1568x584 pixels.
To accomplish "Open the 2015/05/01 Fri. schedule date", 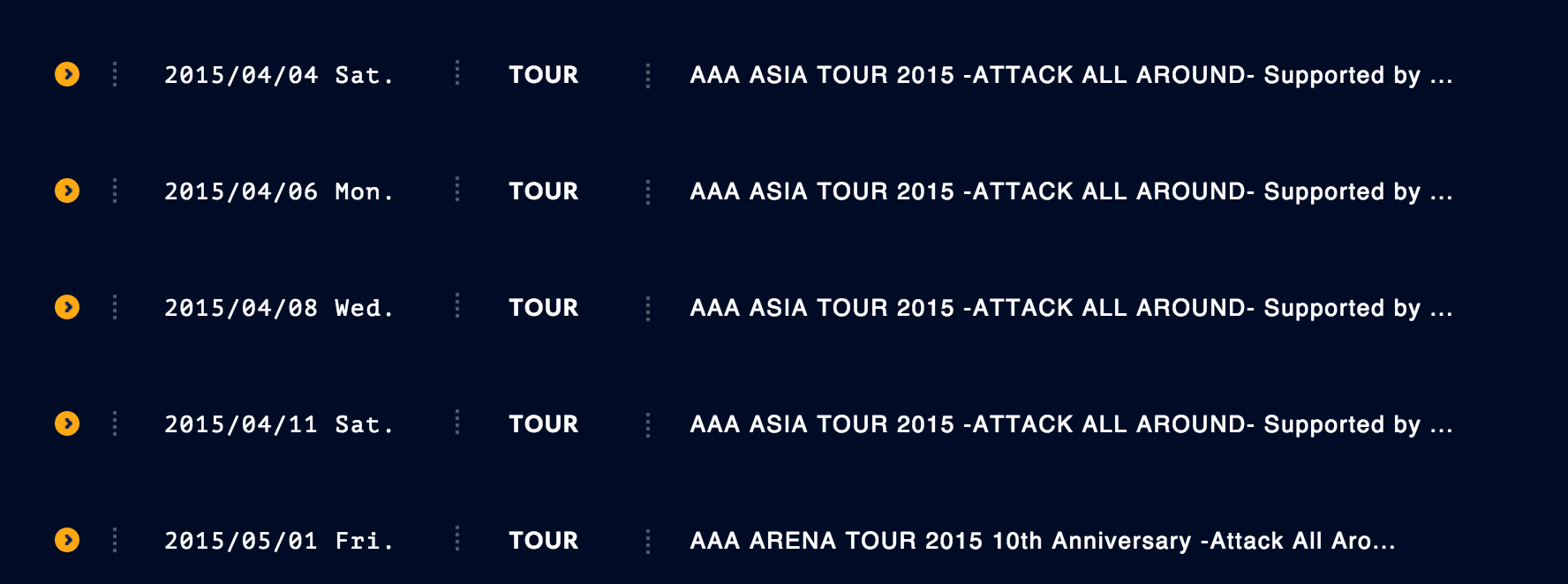I will pyautogui.click(x=278, y=541).
